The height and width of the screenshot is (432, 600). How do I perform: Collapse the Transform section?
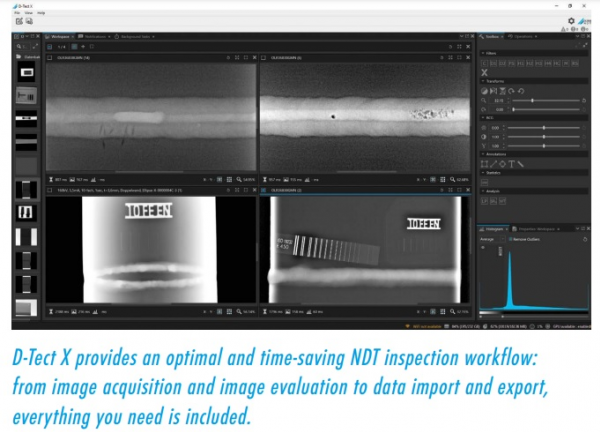tap(483, 82)
